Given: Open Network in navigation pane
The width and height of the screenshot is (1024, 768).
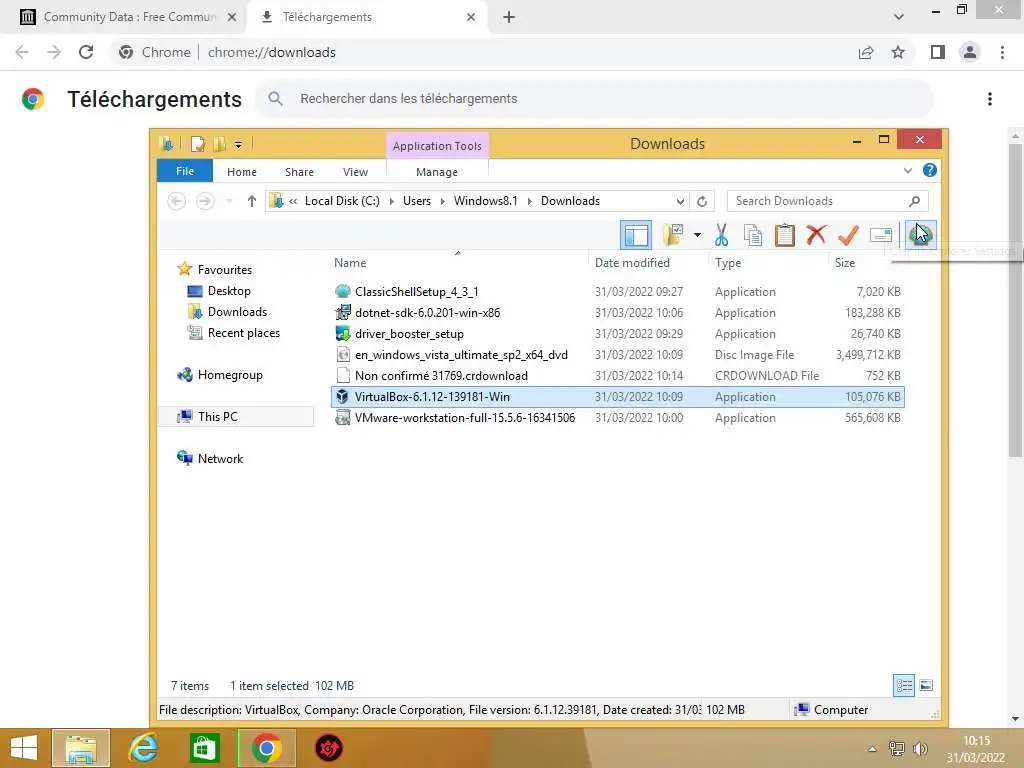Looking at the screenshot, I should point(220,458).
